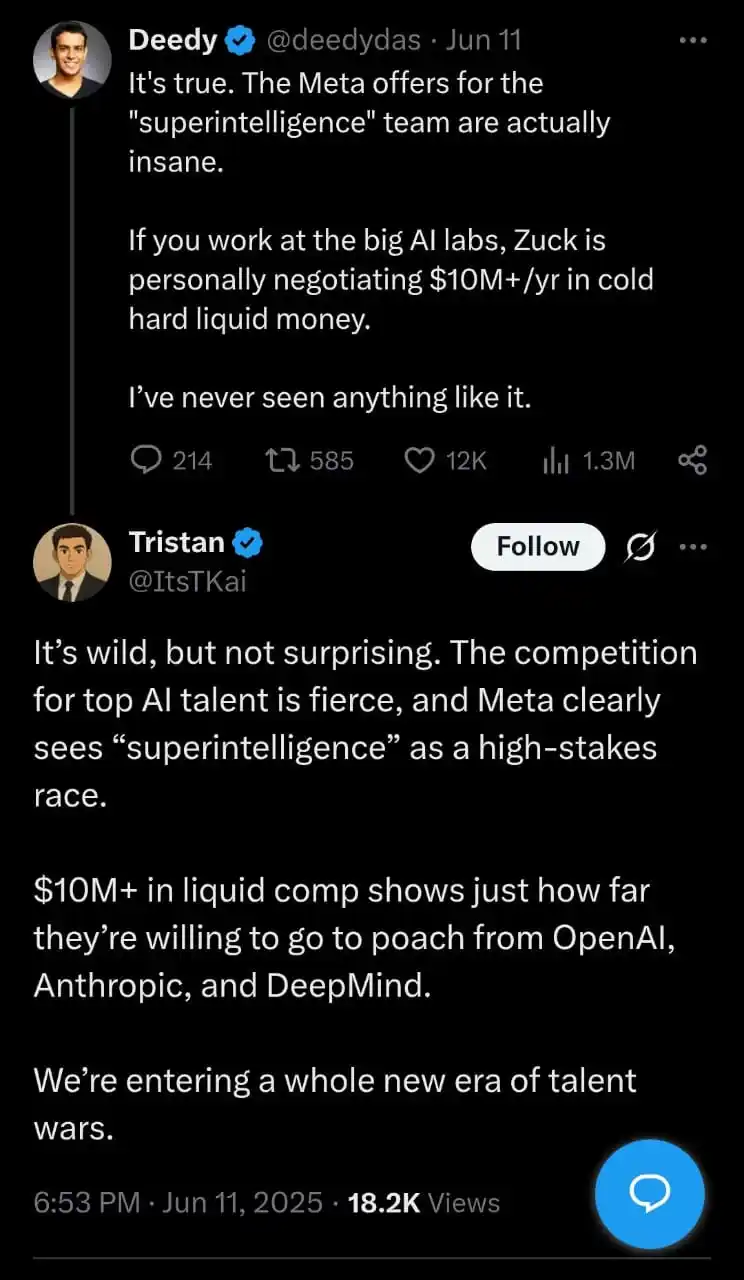This screenshot has height=1280, width=744.
Task: Ask Grok about Tristan's post
Action: 640,547
